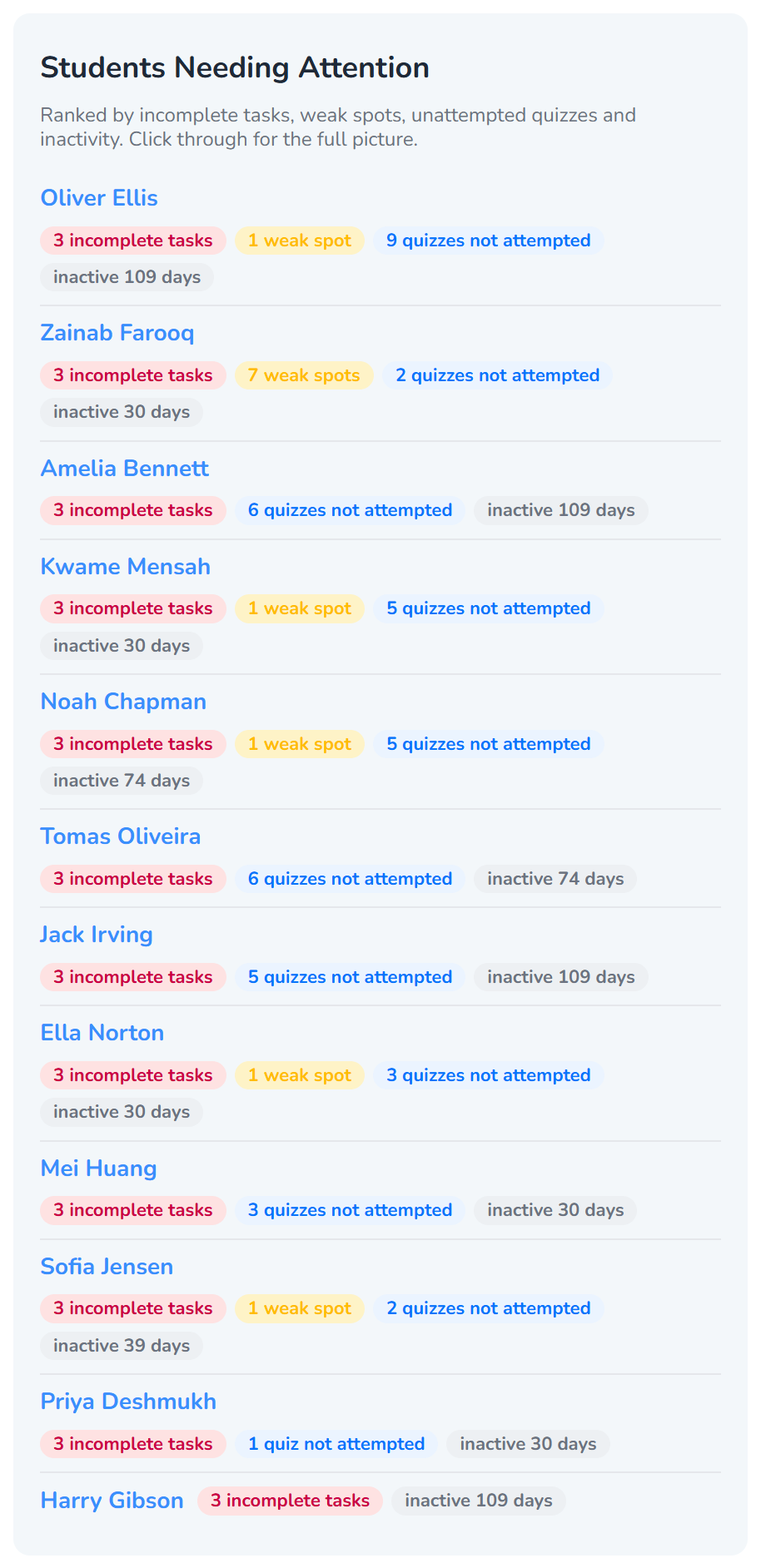Click the '7 weak spots' badge

point(304,375)
